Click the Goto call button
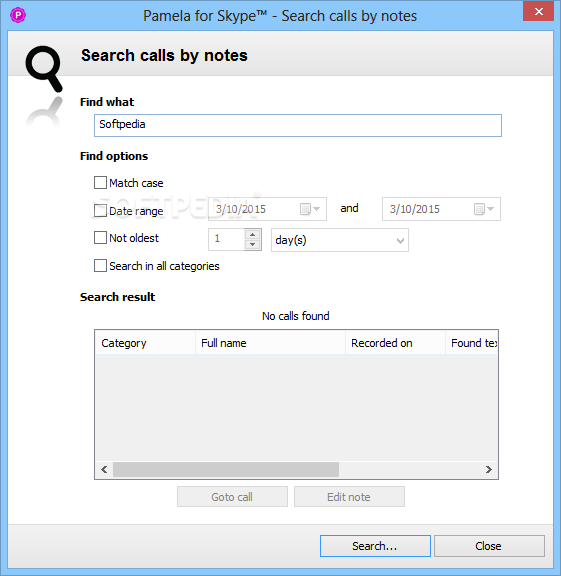This screenshot has height=576, width=561. 232,497
